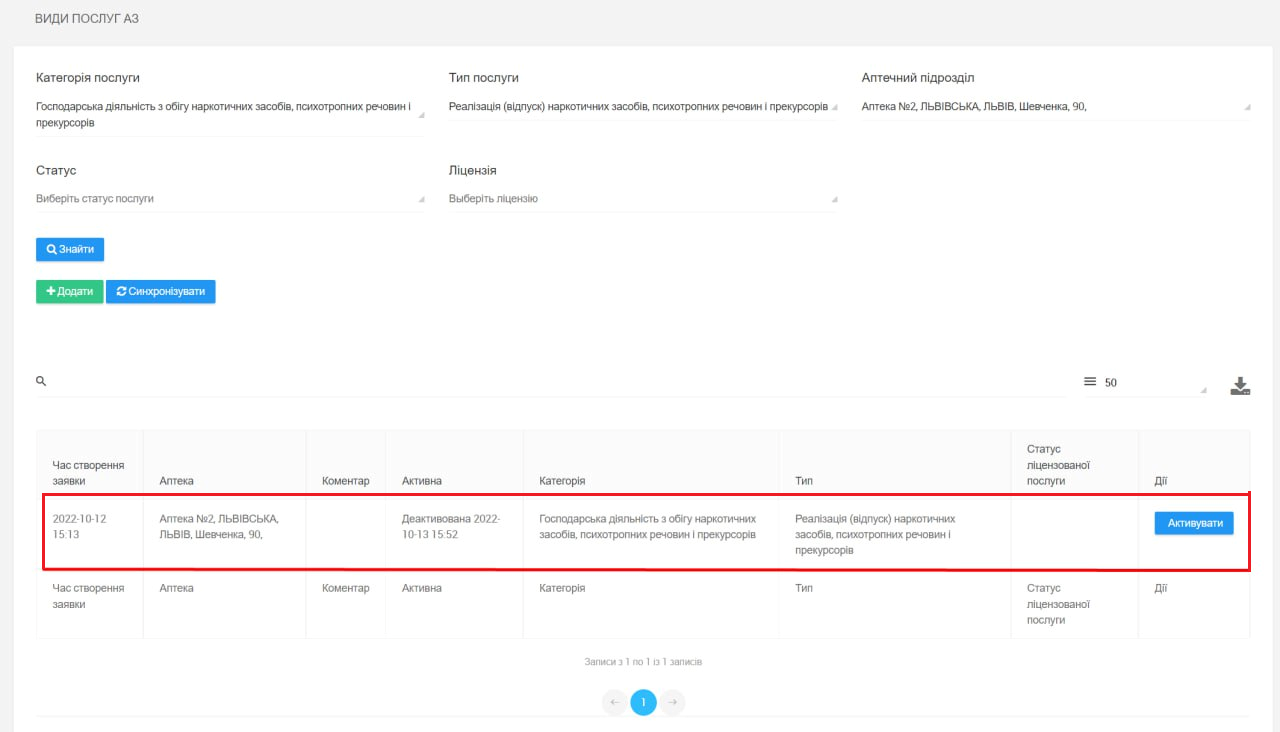The image size is (1280, 732).
Task: Click in the table search input field
Action: pyautogui.click(x=550, y=383)
